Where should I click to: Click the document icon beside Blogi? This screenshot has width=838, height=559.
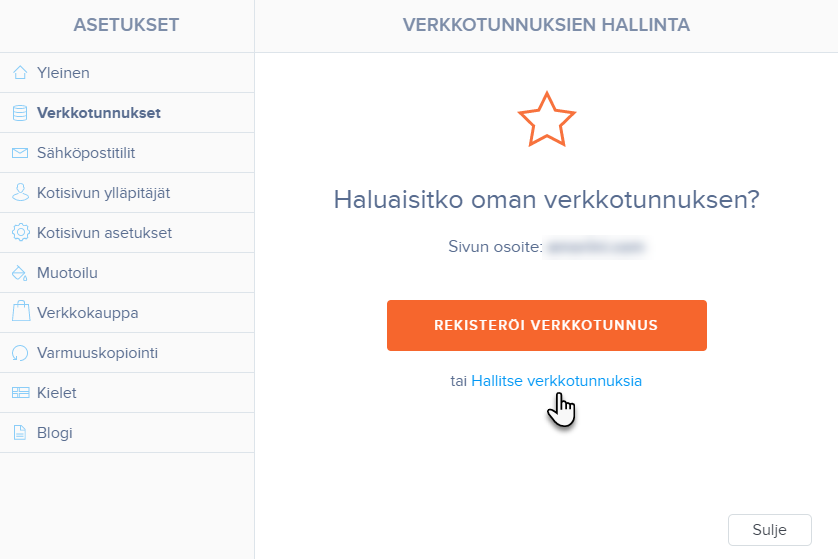[x=20, y=433]
